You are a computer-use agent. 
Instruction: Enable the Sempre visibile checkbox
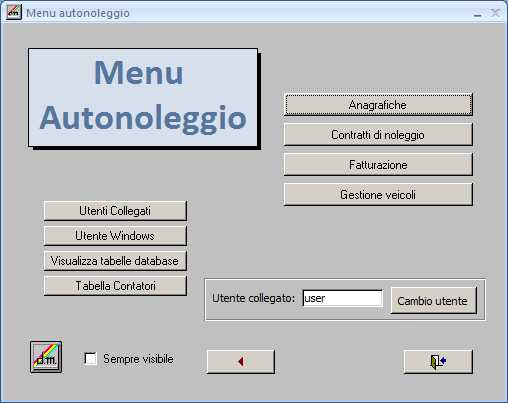click(x=91, y=359)
